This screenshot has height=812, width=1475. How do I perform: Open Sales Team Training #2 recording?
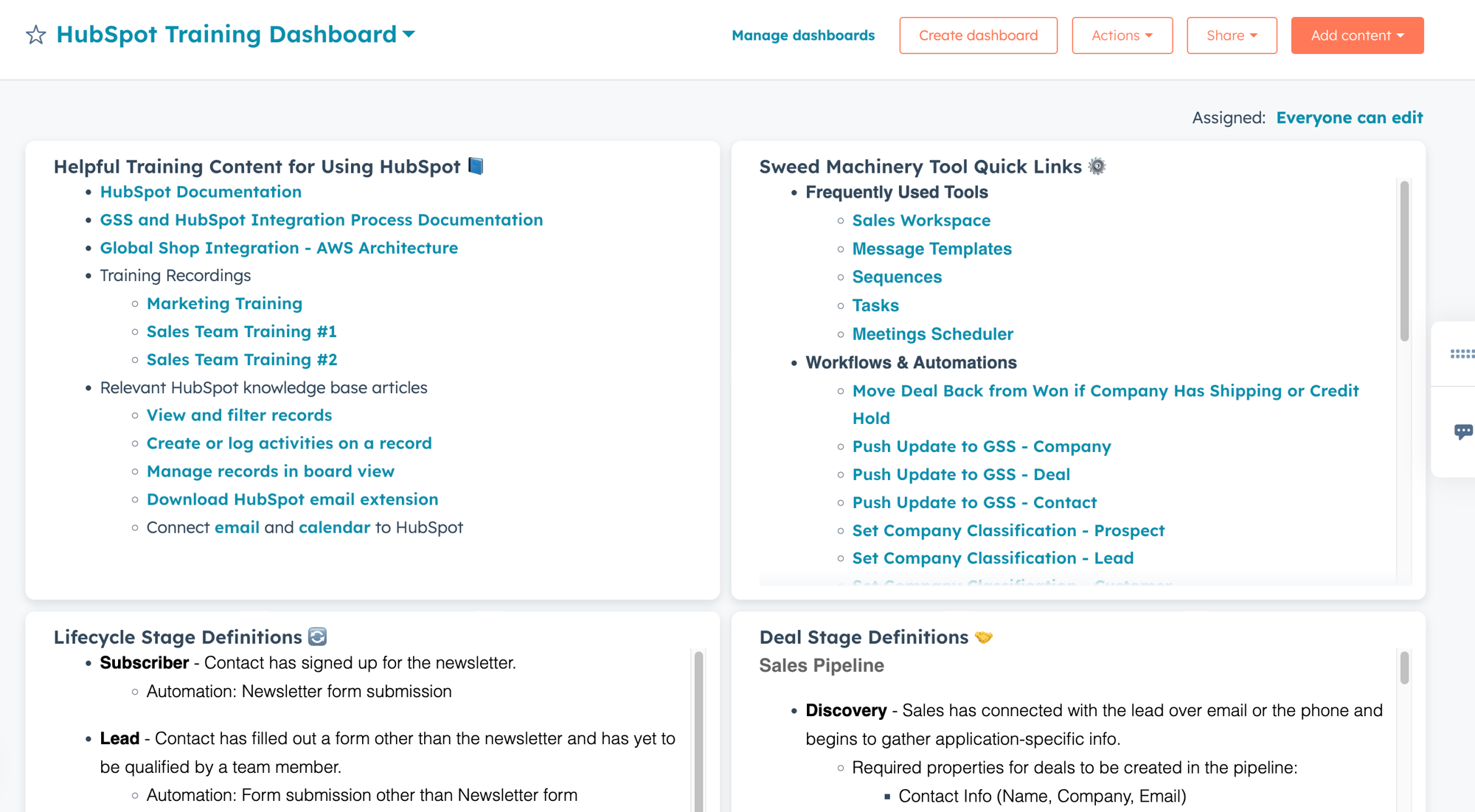pos(242,360)
